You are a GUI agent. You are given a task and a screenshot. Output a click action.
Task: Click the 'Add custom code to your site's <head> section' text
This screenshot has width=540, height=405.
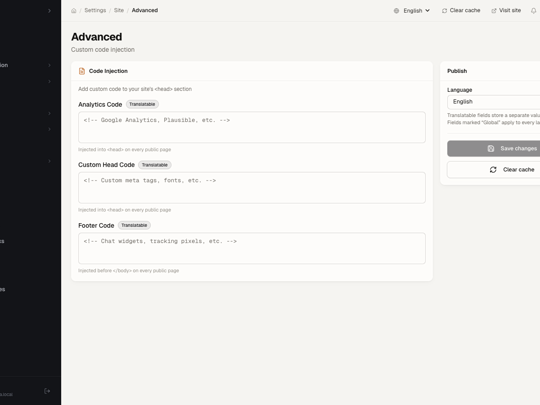(x=135, y=89)
